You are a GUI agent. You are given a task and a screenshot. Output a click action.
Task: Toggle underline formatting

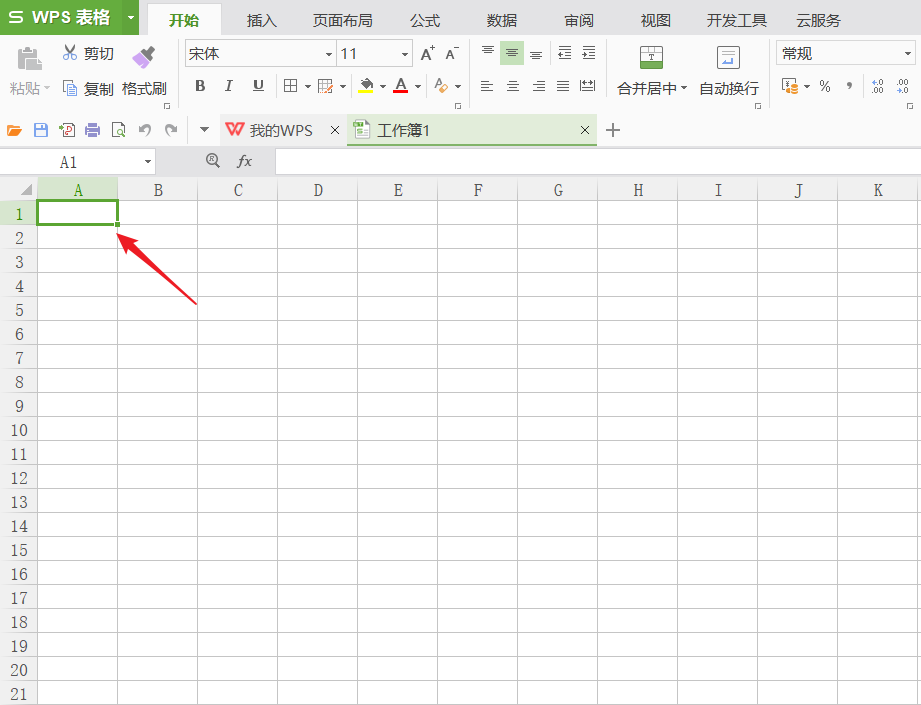click(258, 86)
